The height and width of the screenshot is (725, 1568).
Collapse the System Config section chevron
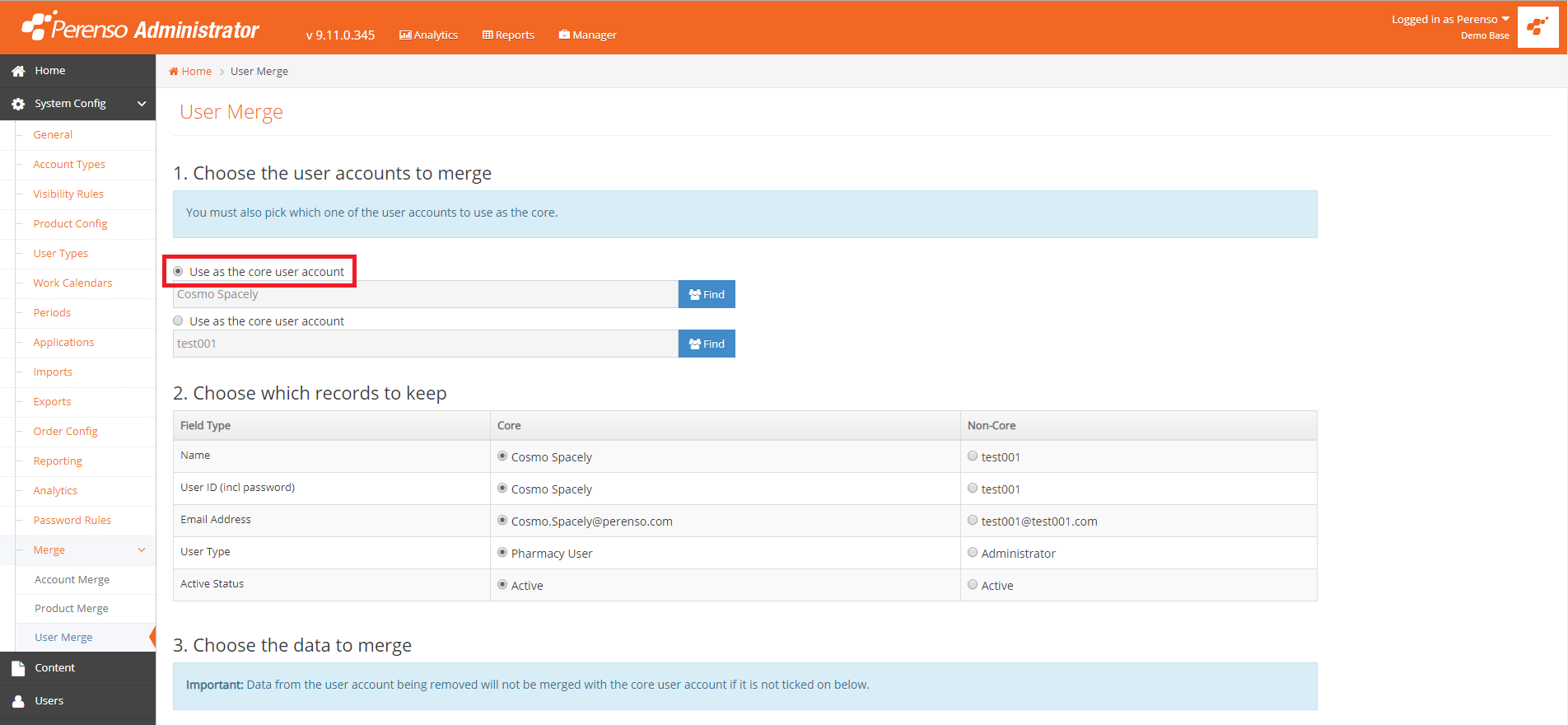tap(142, 104)
